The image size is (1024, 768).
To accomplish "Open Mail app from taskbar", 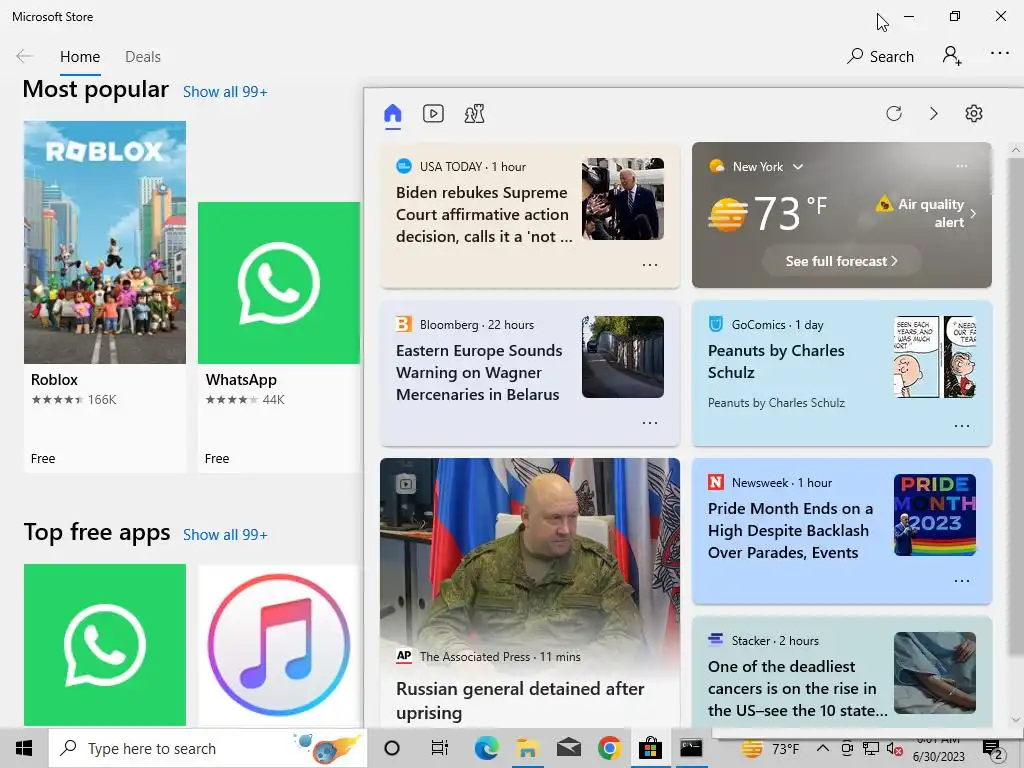I will [568, 748].
